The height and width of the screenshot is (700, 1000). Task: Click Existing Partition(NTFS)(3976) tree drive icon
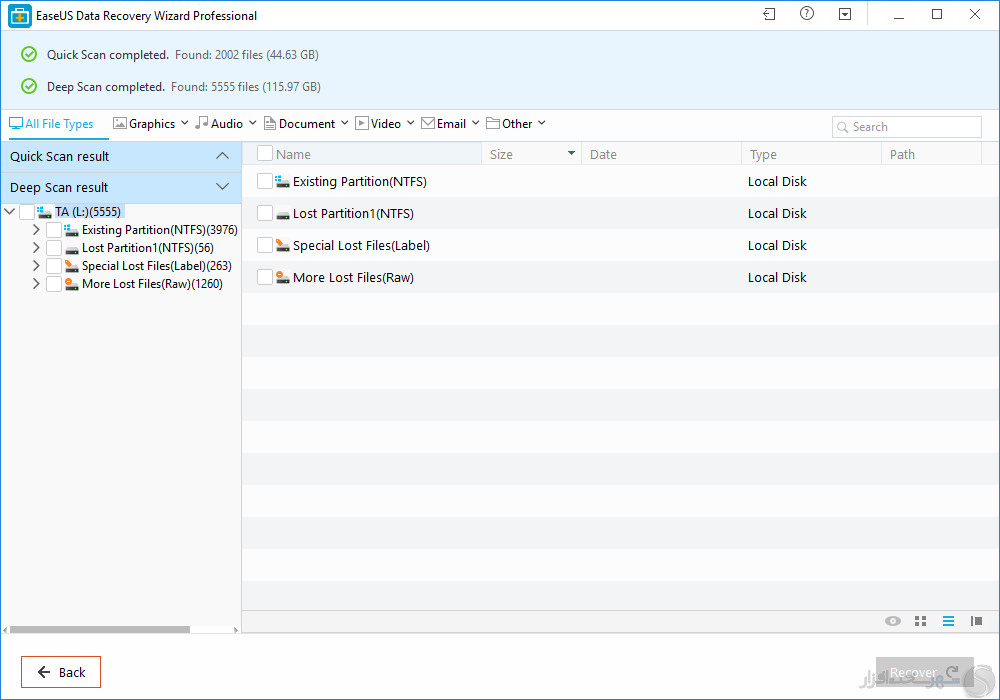pos(71,230)
